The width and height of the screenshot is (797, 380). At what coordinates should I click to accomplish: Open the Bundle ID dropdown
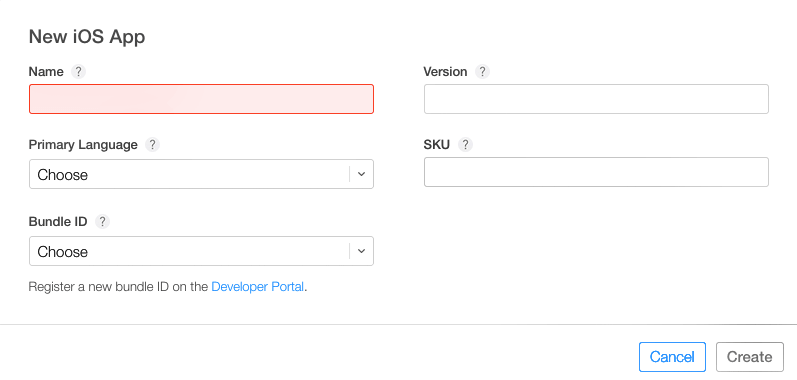point(201,251)
